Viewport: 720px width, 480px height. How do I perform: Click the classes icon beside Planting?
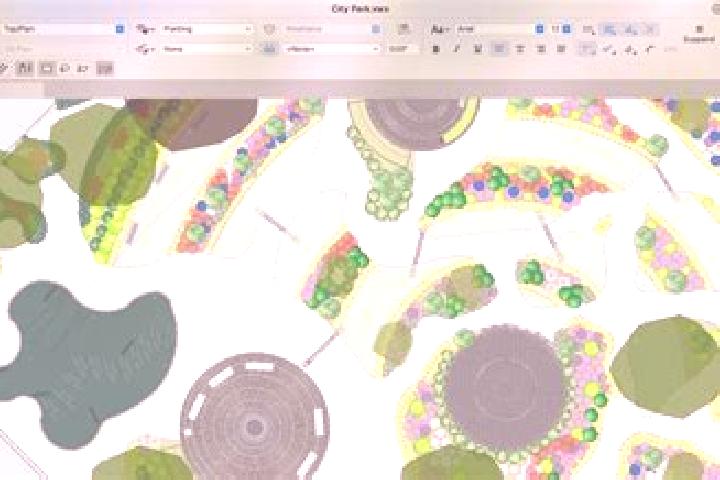[145, 29]
